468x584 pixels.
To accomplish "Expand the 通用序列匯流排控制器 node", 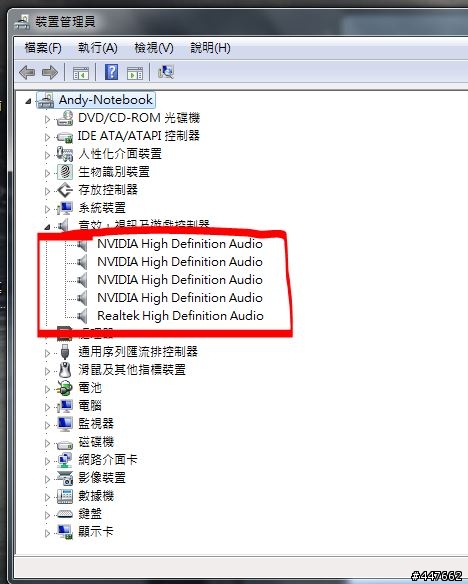I will [x=47, y=353].
